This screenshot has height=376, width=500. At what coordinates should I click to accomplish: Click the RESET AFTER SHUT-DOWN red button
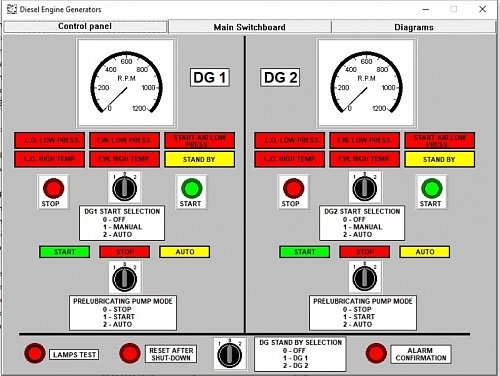130,353
